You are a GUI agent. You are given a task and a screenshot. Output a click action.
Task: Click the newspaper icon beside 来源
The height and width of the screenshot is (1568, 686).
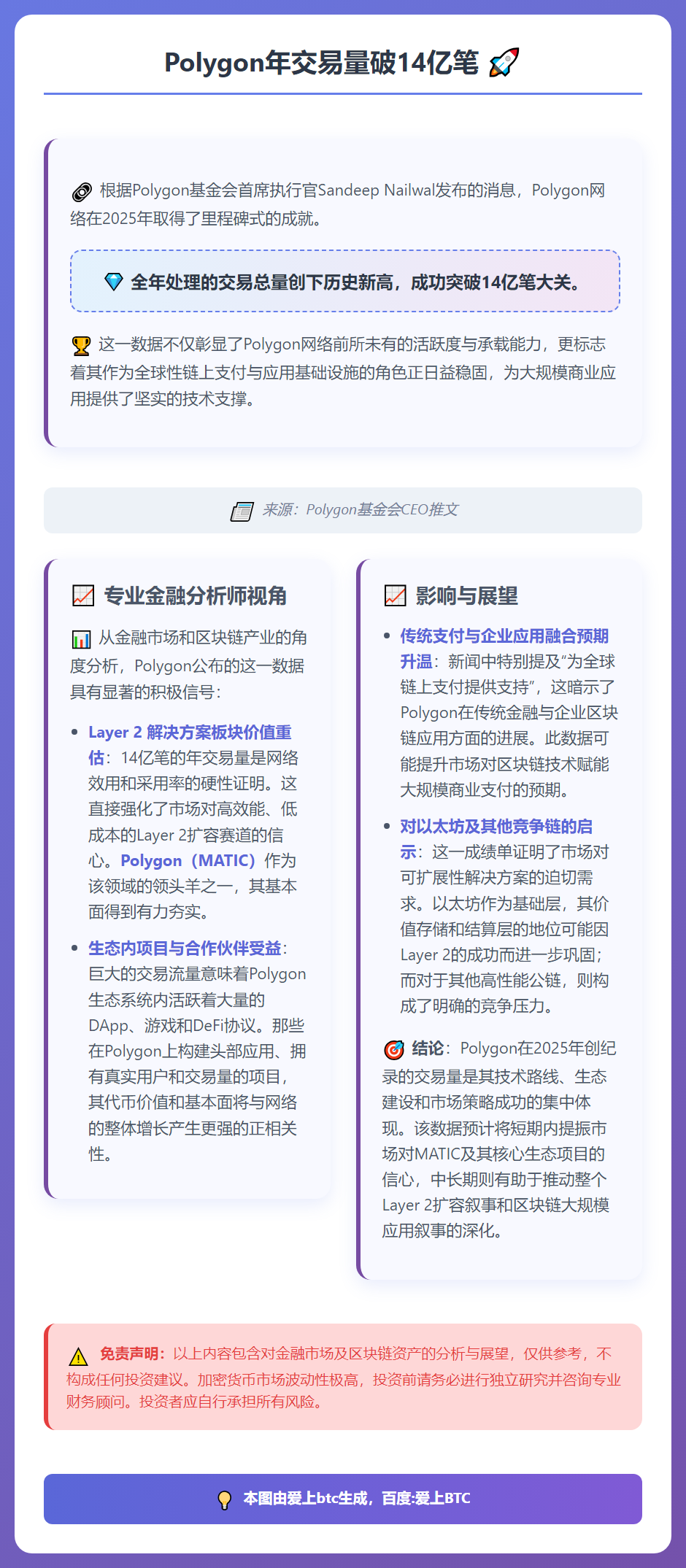[242, 511]
